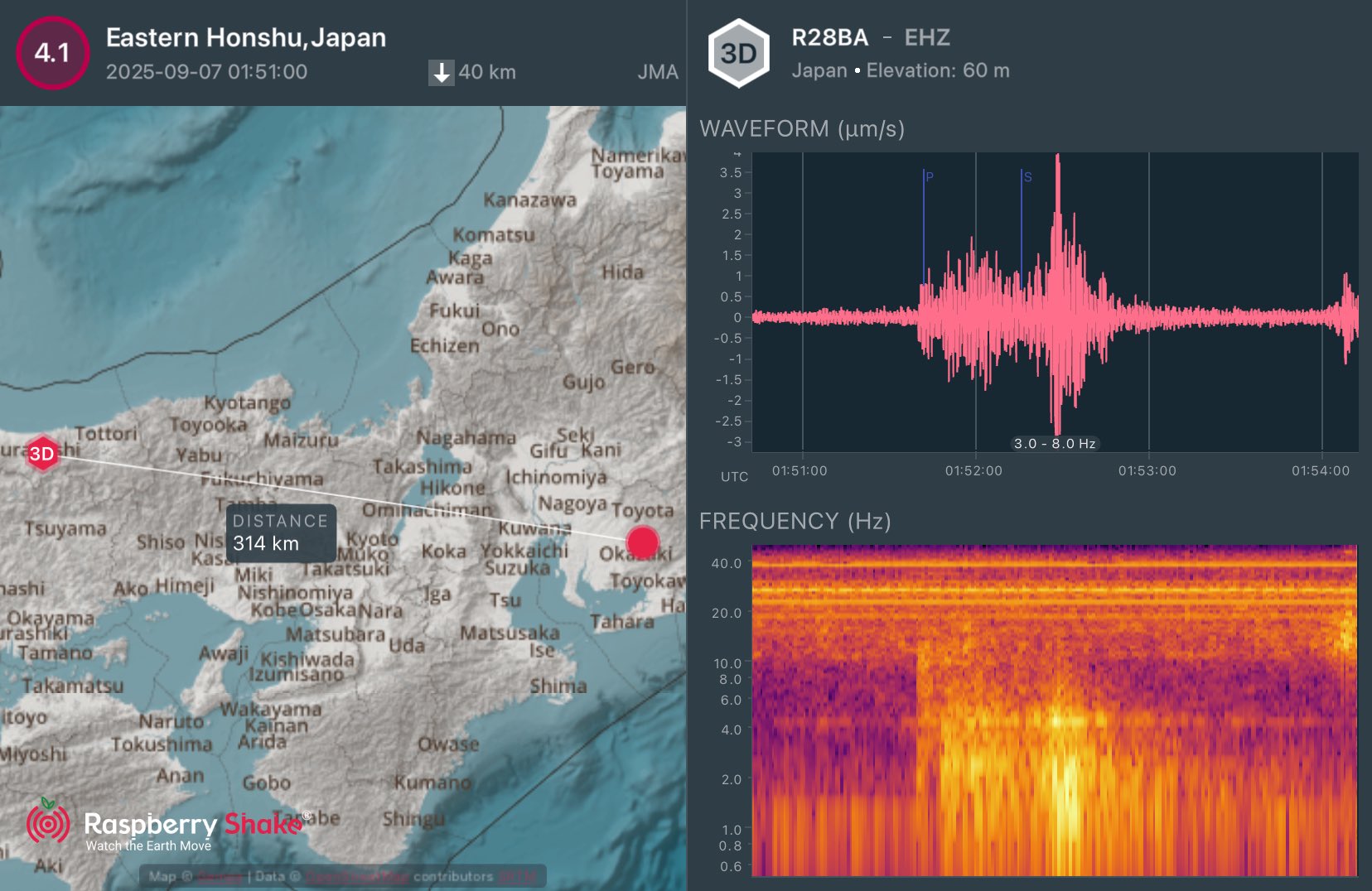
Task: Click the EHZ channel label
Action: pos(927,37)
